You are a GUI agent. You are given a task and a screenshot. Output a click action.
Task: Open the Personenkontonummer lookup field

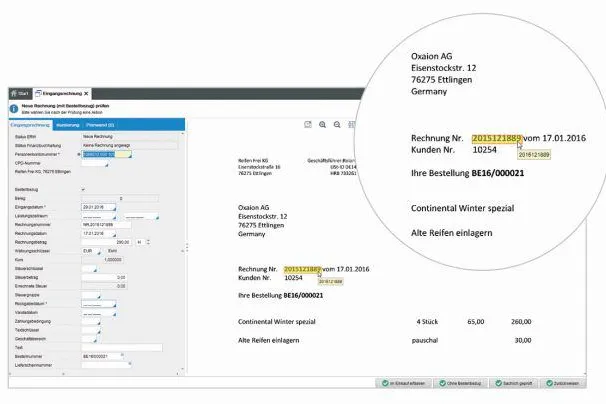click(107, 154)
